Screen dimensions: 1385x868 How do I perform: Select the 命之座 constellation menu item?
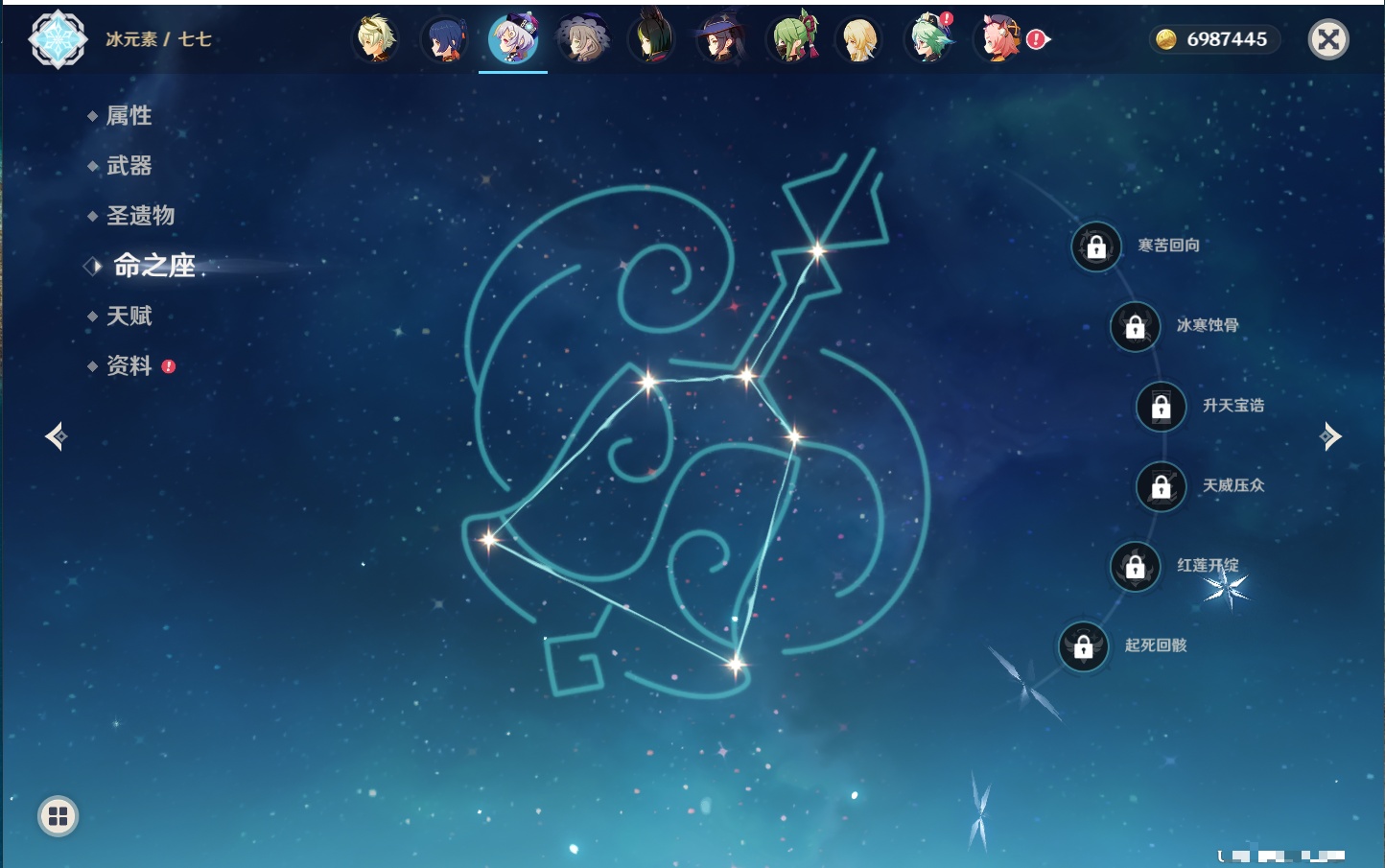[153, 266]
